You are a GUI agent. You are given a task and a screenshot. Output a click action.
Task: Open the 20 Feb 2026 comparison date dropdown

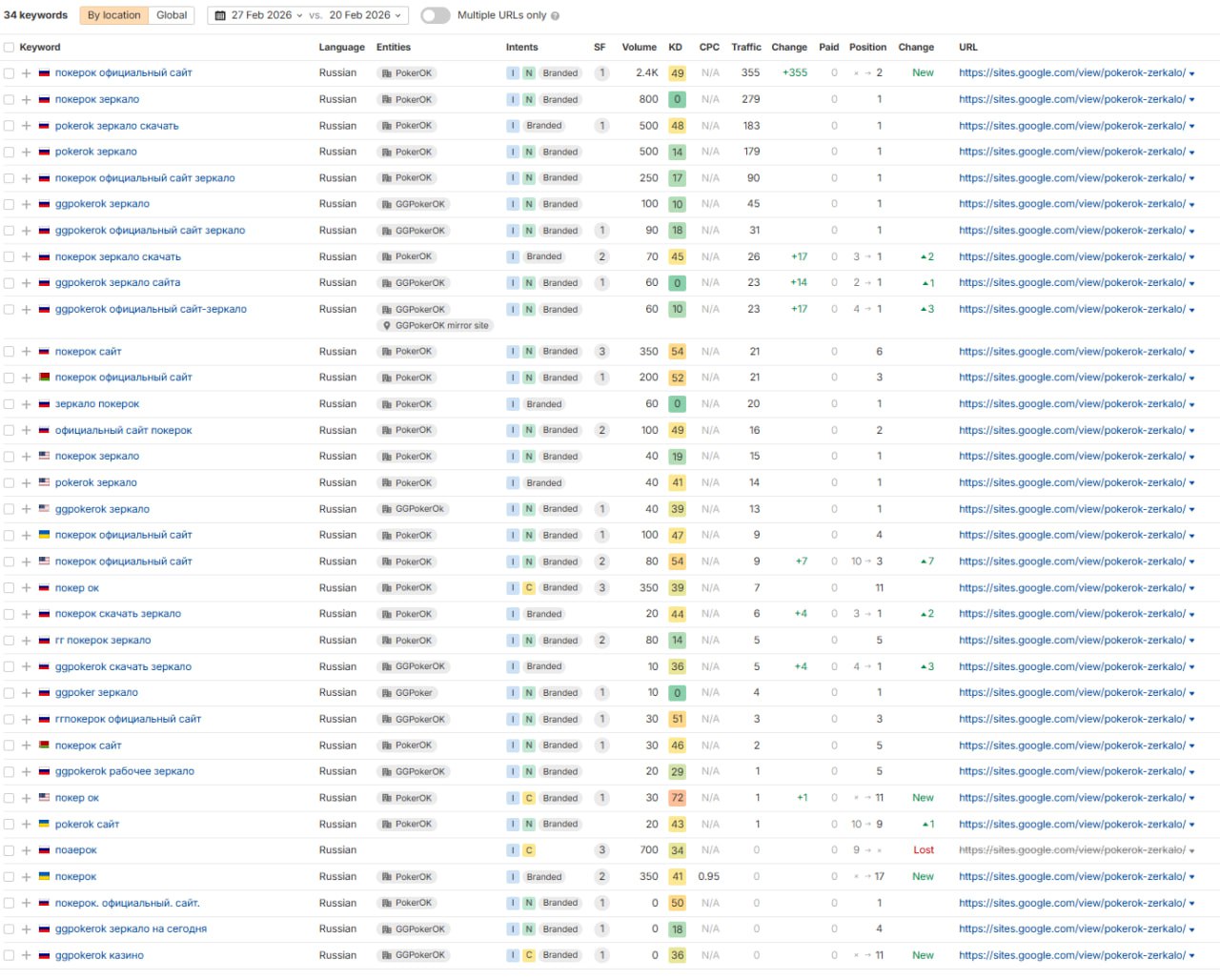point(365,16)
